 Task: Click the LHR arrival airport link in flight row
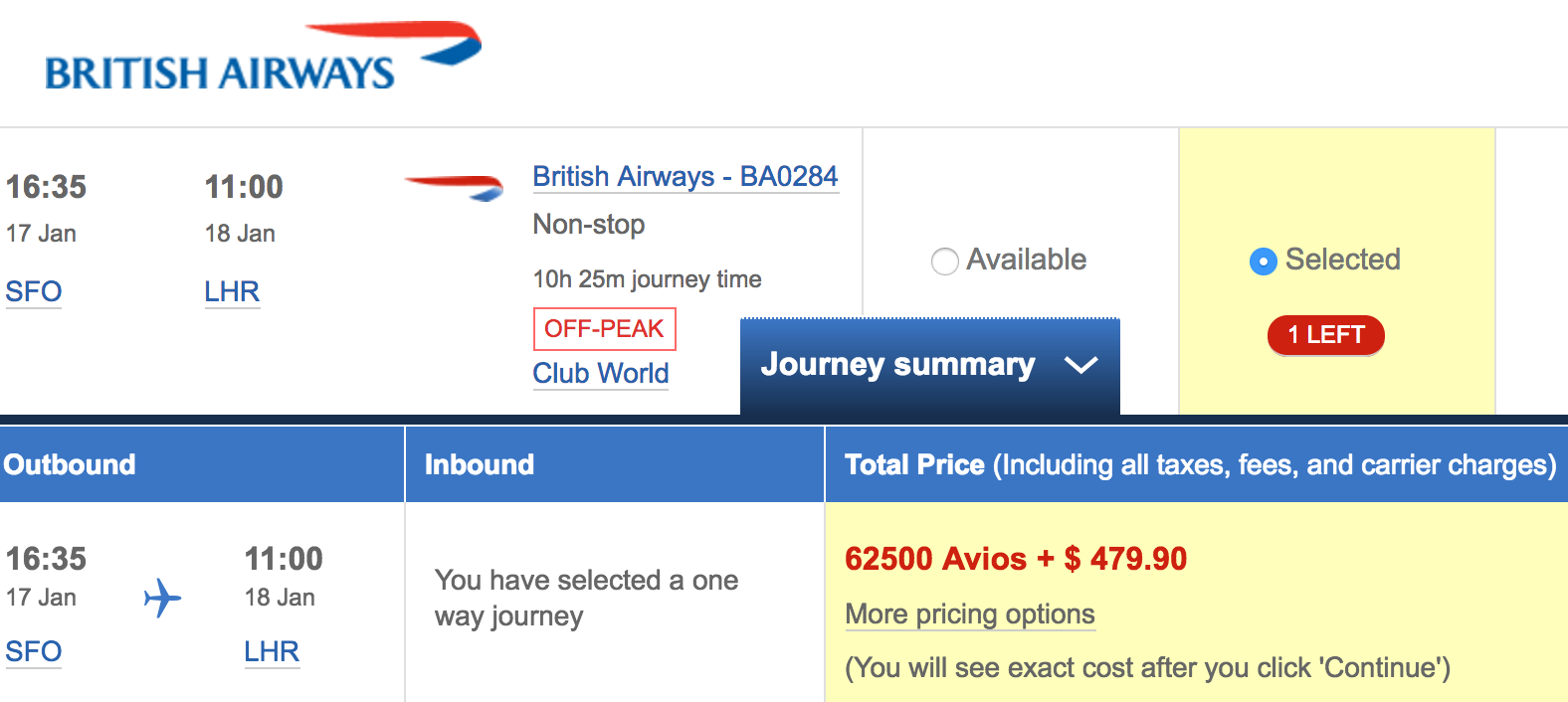pyautogui.click(x=232, y=292)
